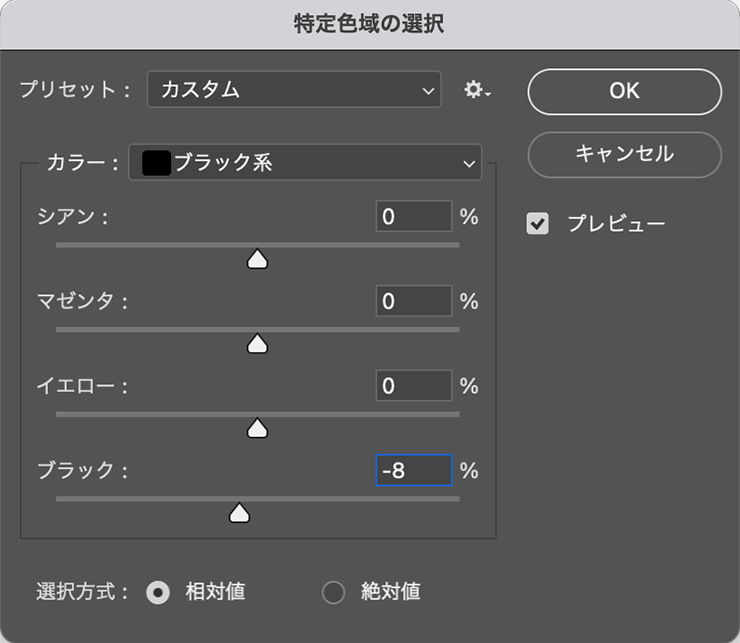The width and height of the screenshot is (740, 643).
Task: Click the black color swatch in カラー
Action: point(156,163)
